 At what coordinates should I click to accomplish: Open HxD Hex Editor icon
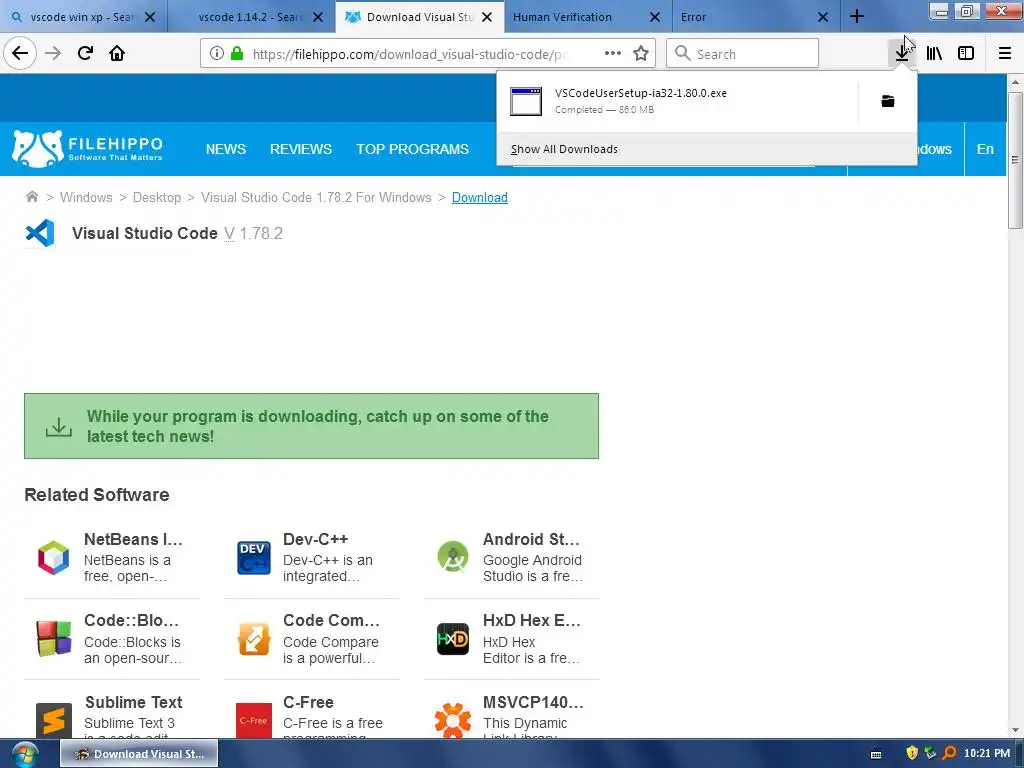[x=453, y=639]
